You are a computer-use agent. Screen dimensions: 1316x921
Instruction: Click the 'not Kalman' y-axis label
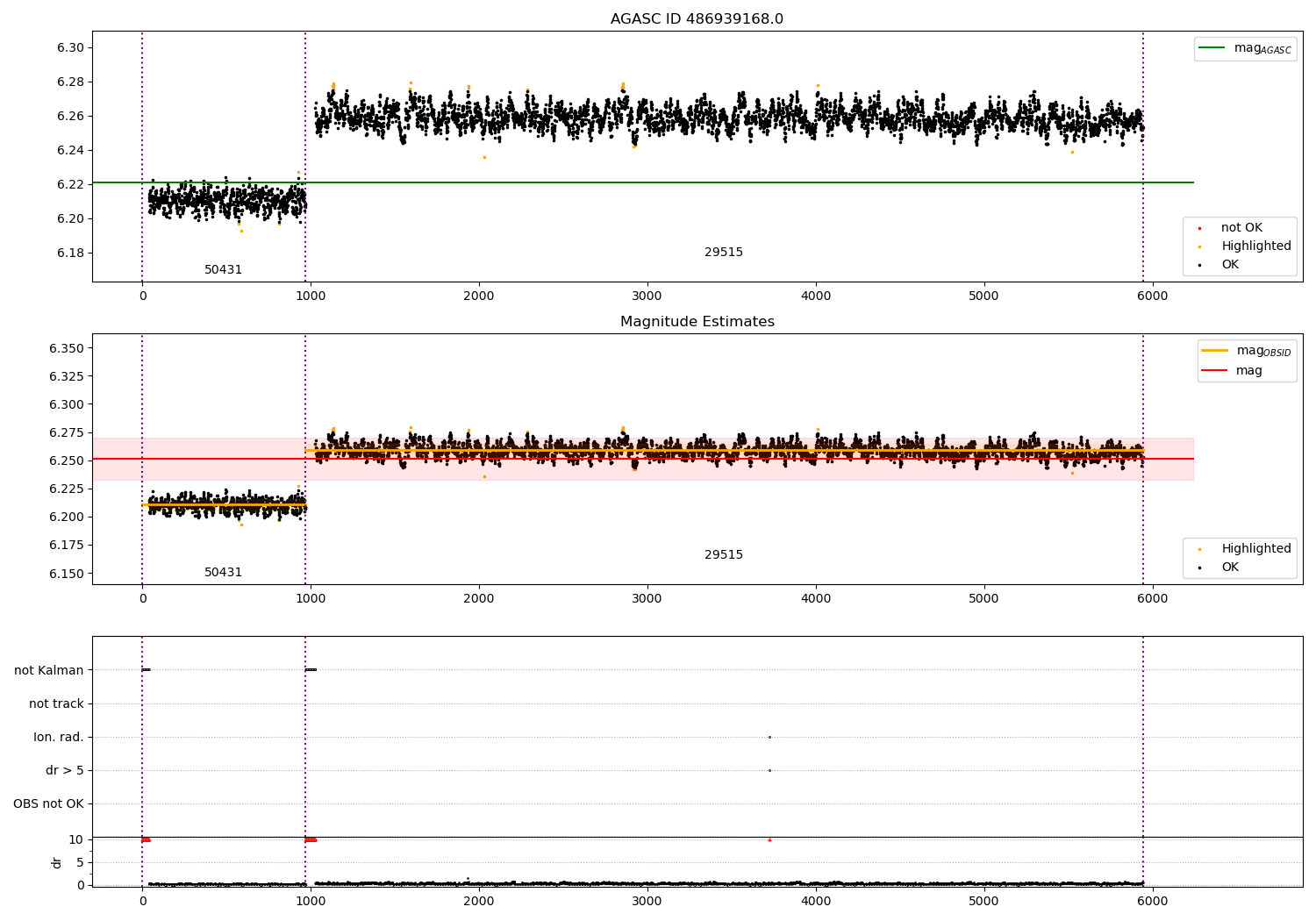tap(49, 670)
